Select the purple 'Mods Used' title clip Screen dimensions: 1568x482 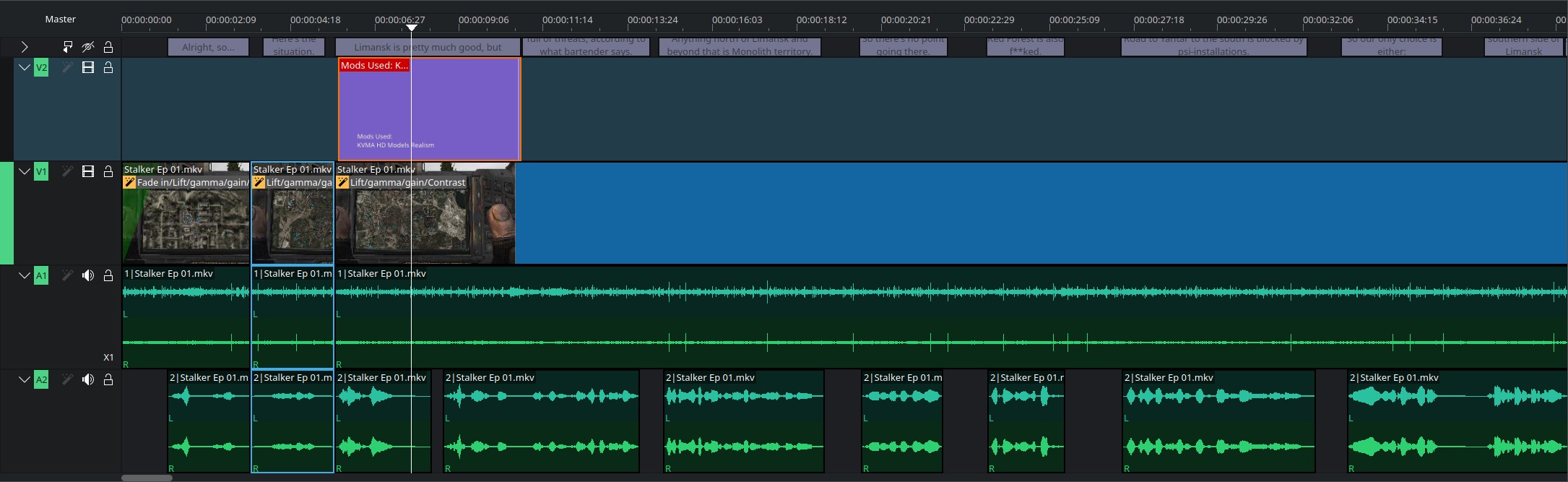click(429, 108)
